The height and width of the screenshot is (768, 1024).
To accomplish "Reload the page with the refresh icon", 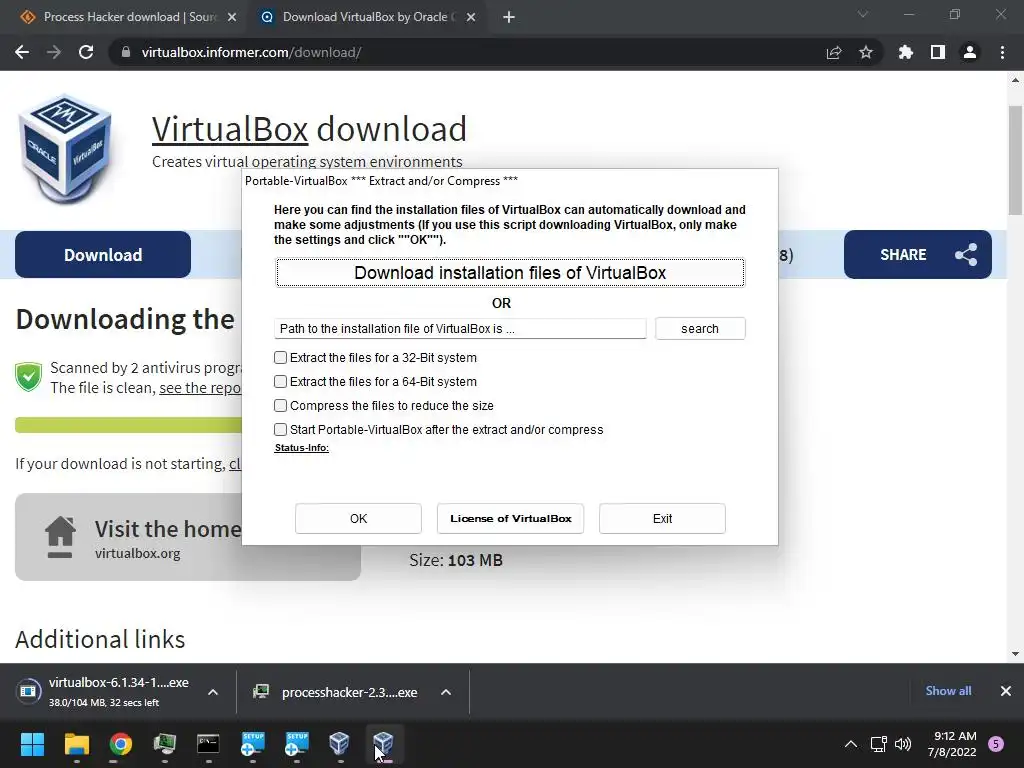I will pyautogui.click(x=86, y=52).
